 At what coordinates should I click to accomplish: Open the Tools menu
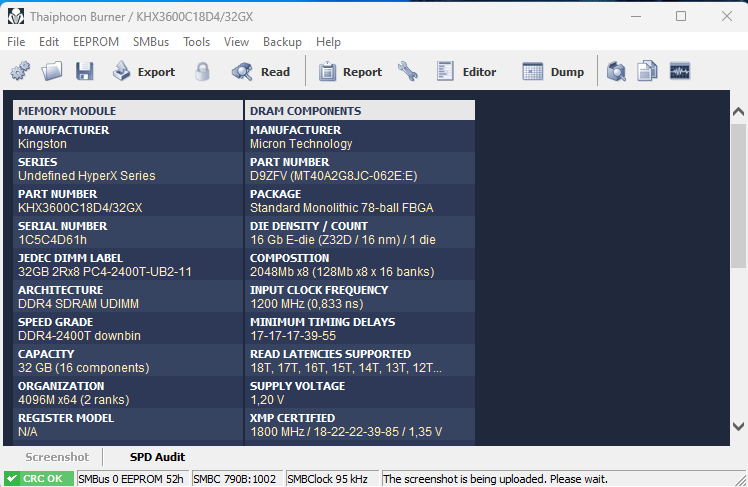click(197, 42)
